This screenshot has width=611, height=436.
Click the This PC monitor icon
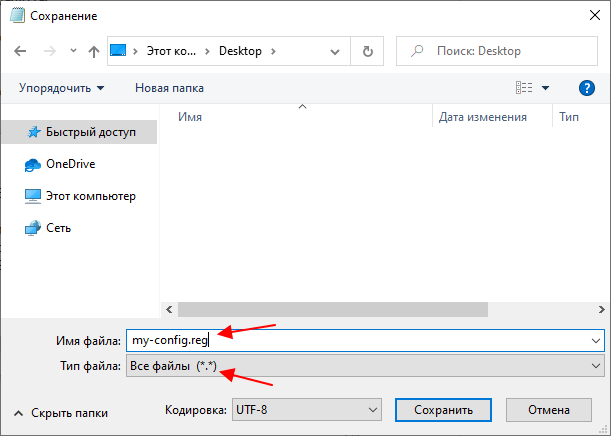click(x=33, y=196)
